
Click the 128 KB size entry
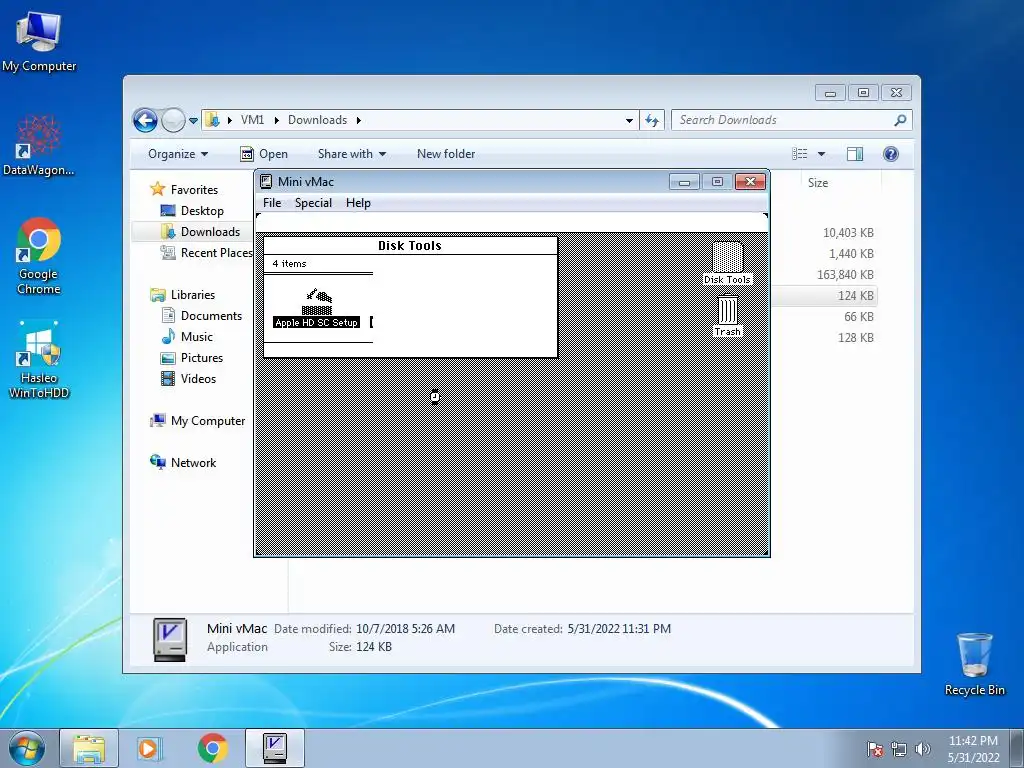click(856, 338)
